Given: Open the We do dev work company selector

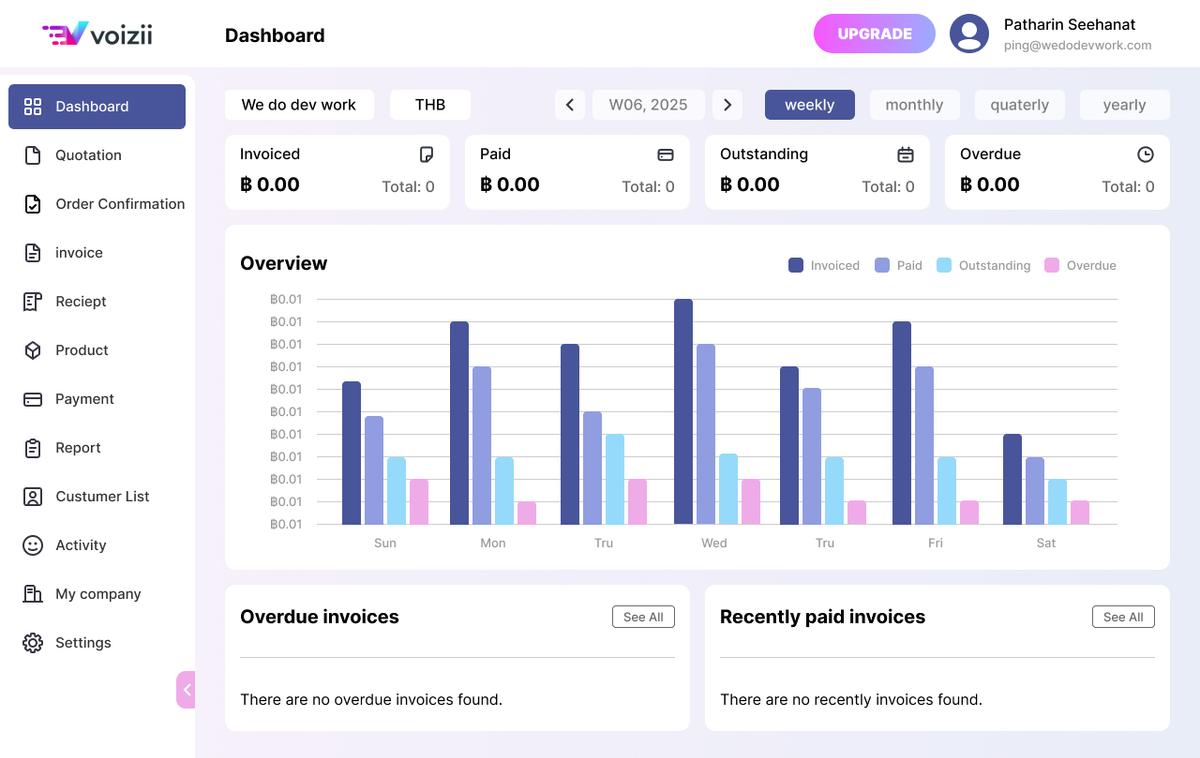Looking at the screenshot, I should [299, 105].
